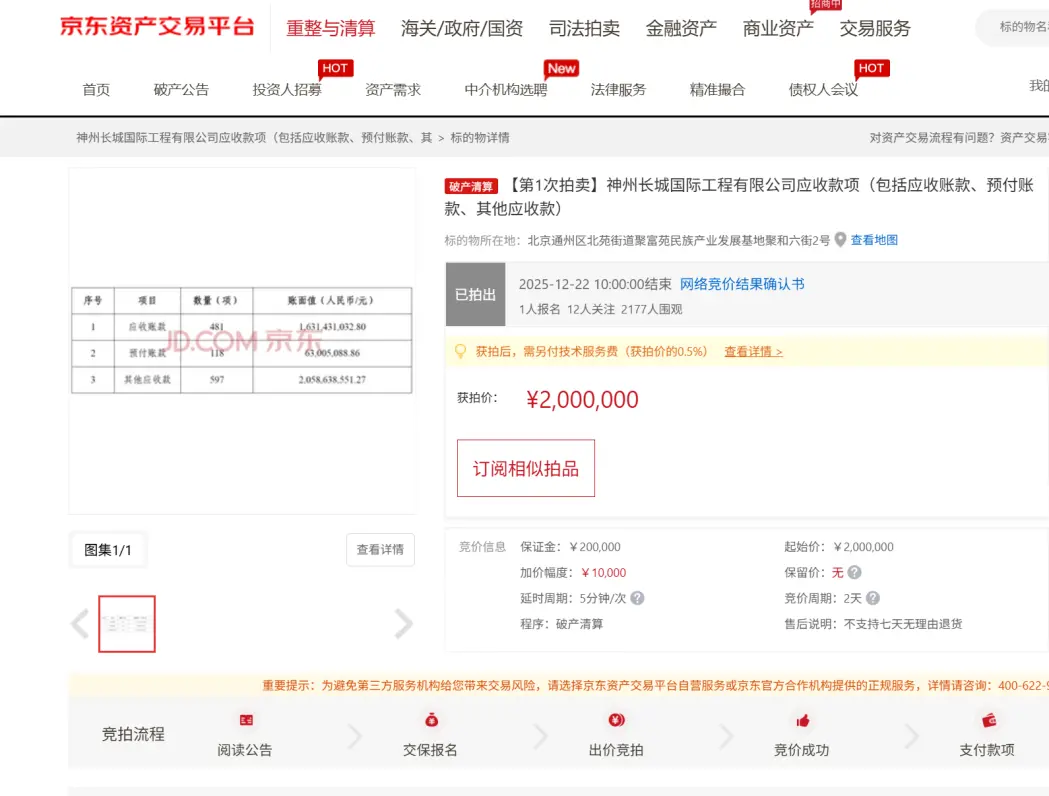
Task: Click the 出价竞拍 yuan icon
Action: [616, 720]
